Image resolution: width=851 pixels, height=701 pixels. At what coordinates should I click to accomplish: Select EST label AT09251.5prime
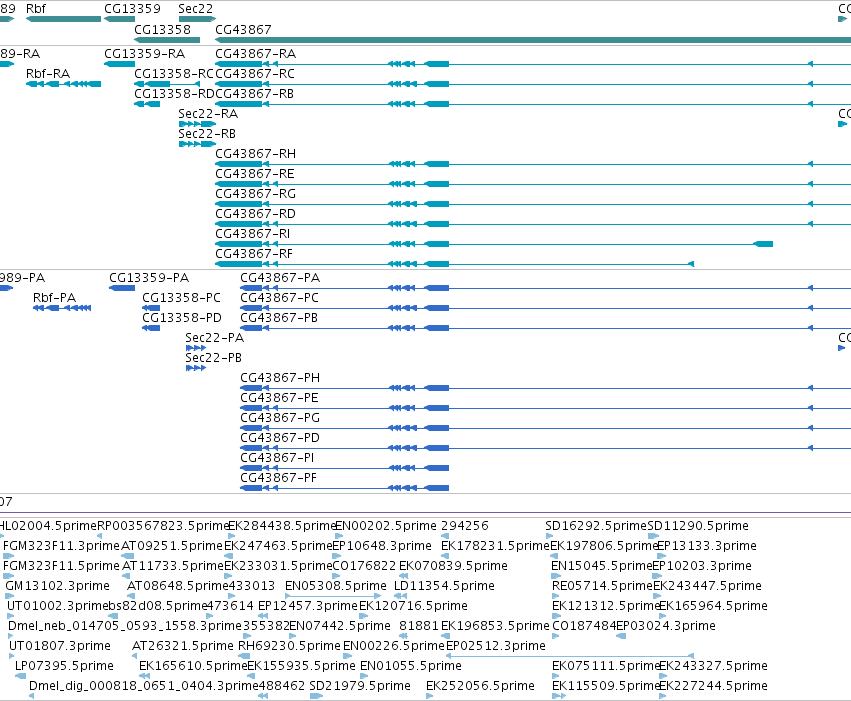(x=172, y=546)
